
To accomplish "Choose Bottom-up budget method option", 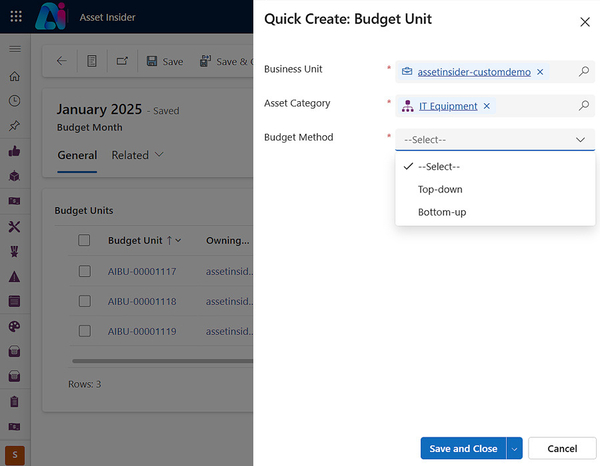I will (442, 212).
